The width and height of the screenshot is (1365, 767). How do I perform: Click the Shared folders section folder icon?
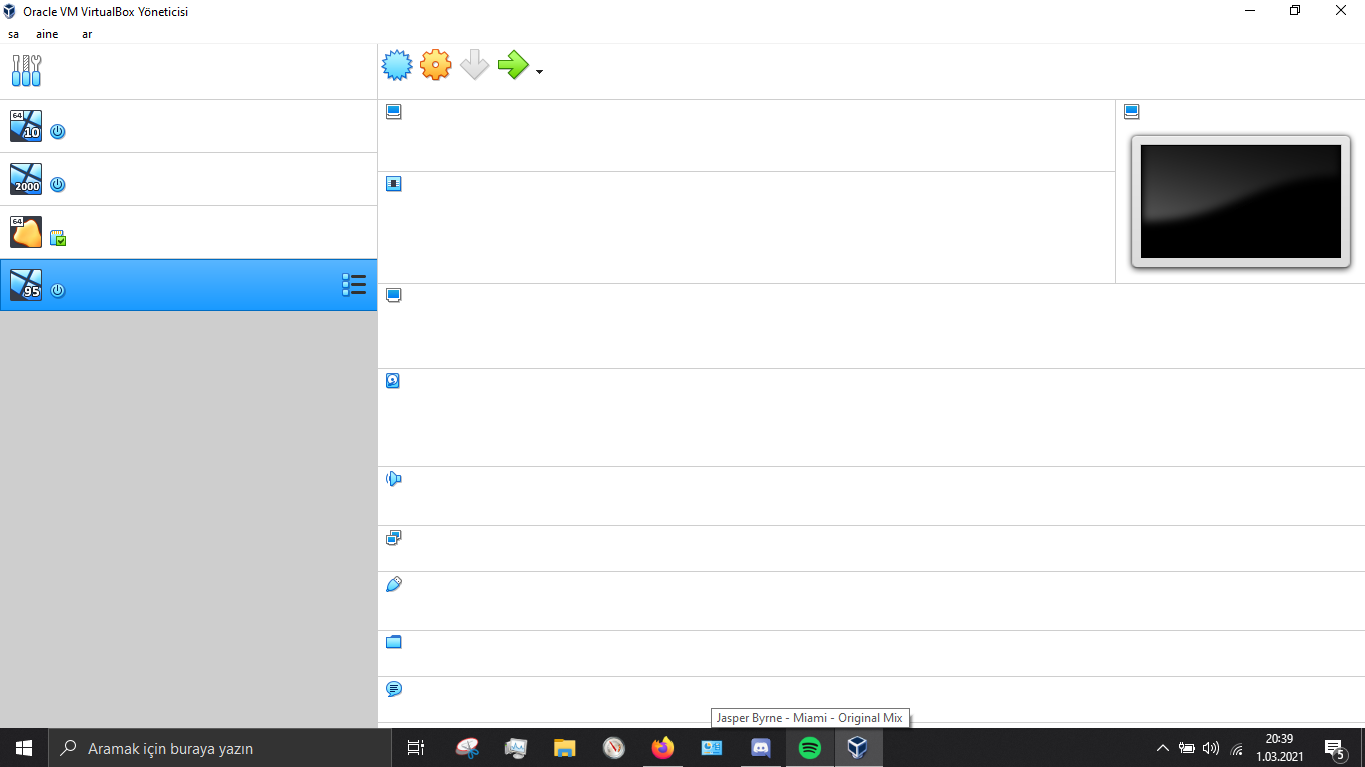click(394, 642)
